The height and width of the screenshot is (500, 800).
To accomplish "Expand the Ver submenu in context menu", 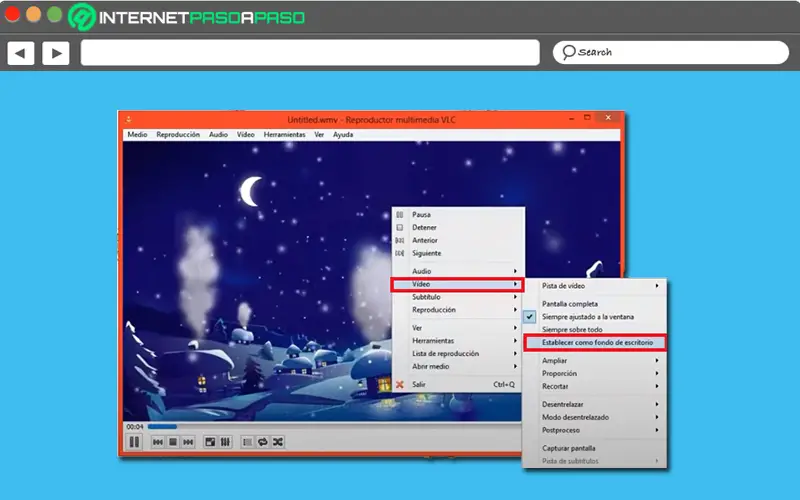I will pos(458,328).
